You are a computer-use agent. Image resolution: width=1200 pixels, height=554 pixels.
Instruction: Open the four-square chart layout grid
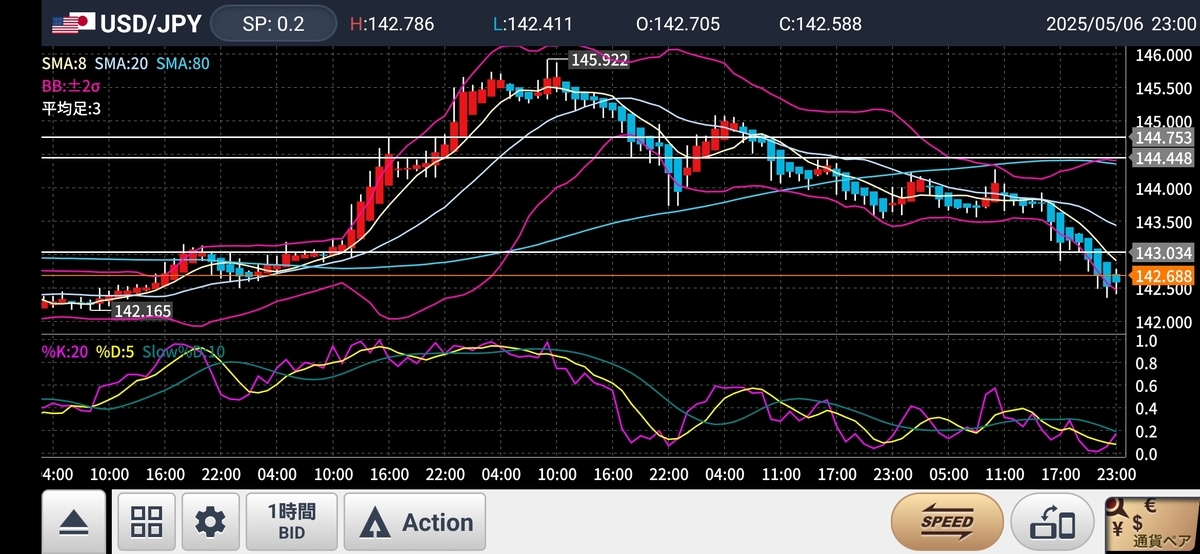tap(147, 522)
